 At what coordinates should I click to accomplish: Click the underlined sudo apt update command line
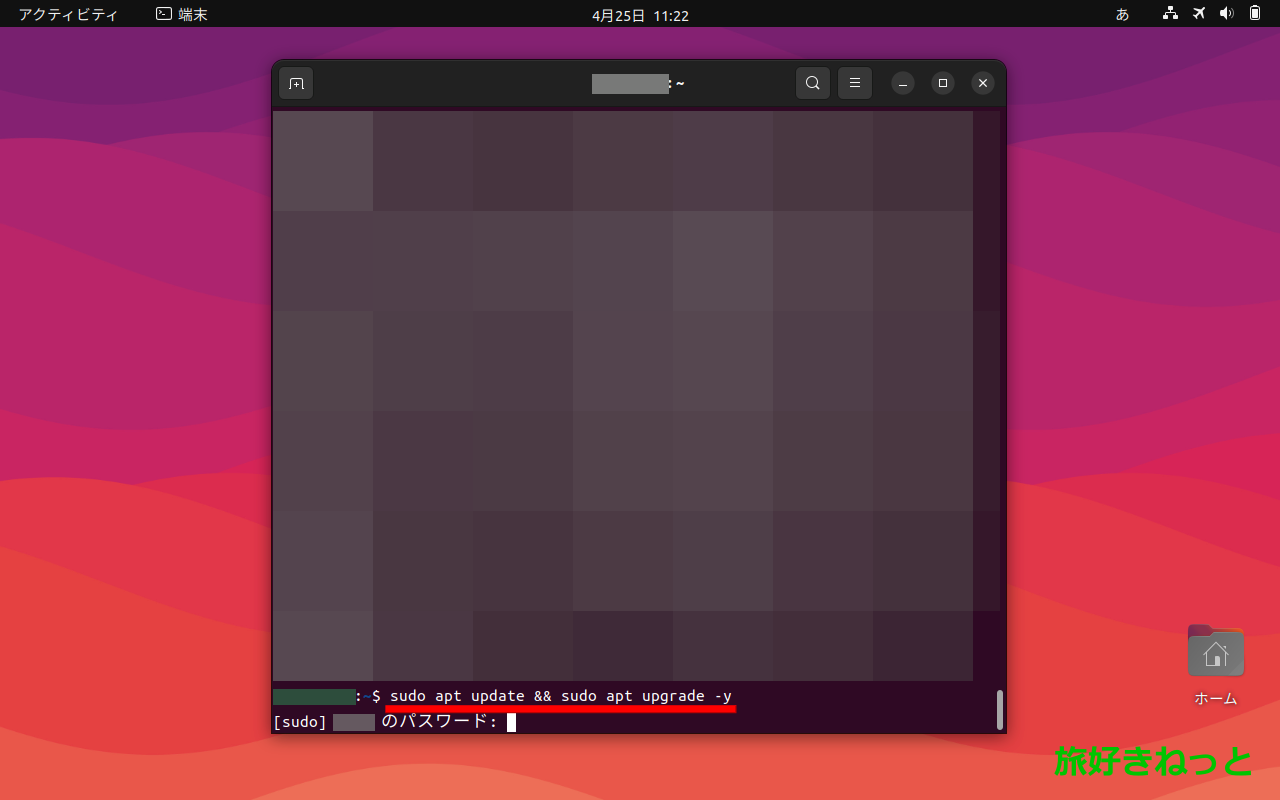(x=560, y=696)
